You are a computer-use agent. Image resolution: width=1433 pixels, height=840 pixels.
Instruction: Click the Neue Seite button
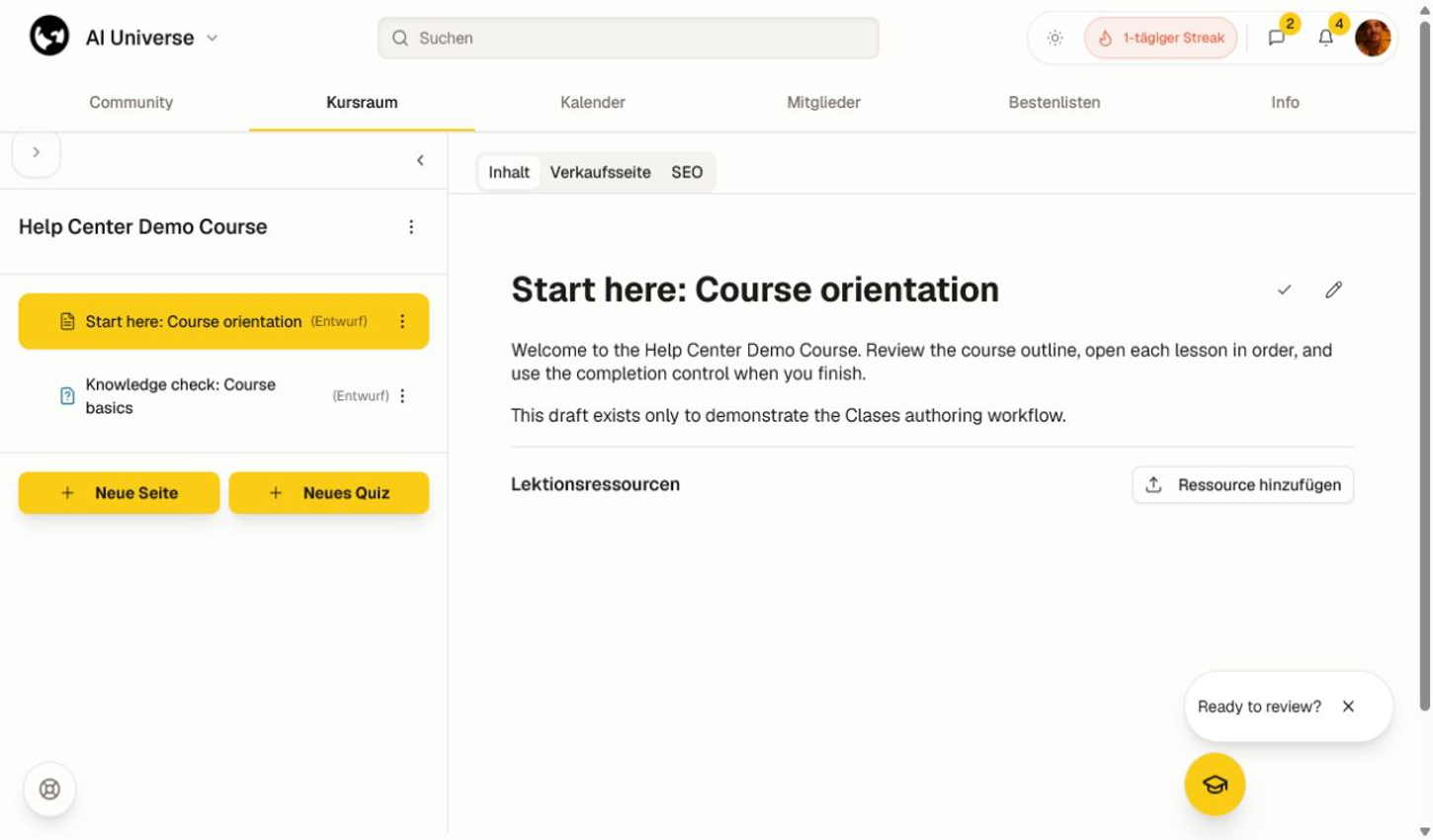coord(119,493)
